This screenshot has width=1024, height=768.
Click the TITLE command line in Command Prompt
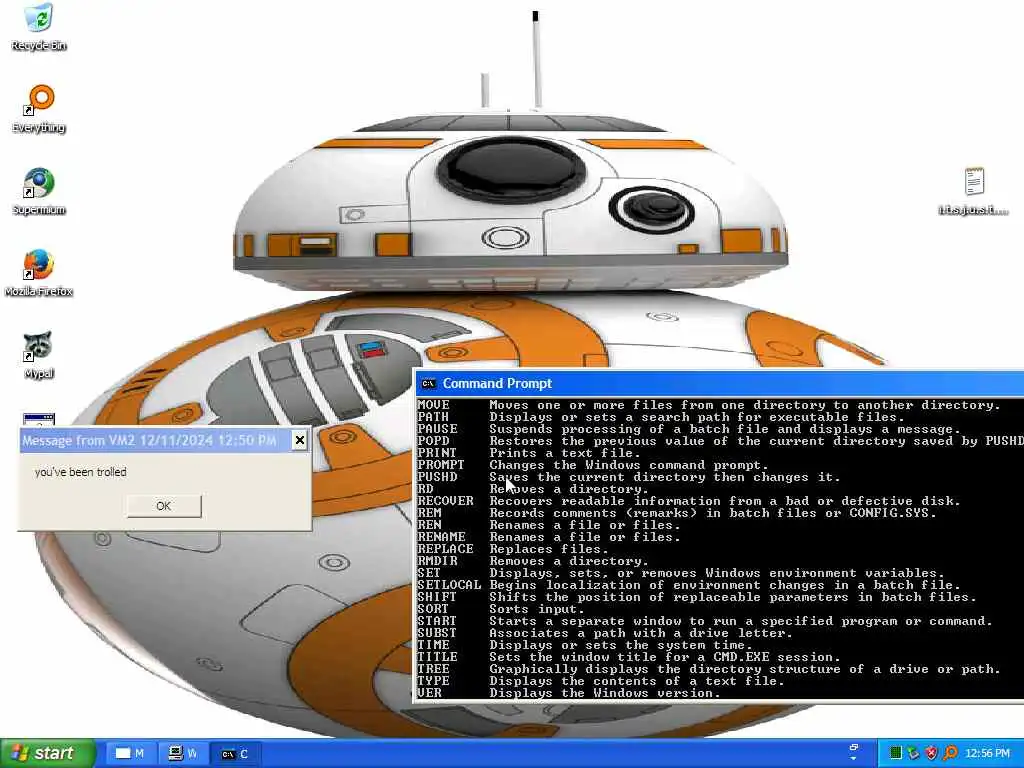[x=630, y=657]
